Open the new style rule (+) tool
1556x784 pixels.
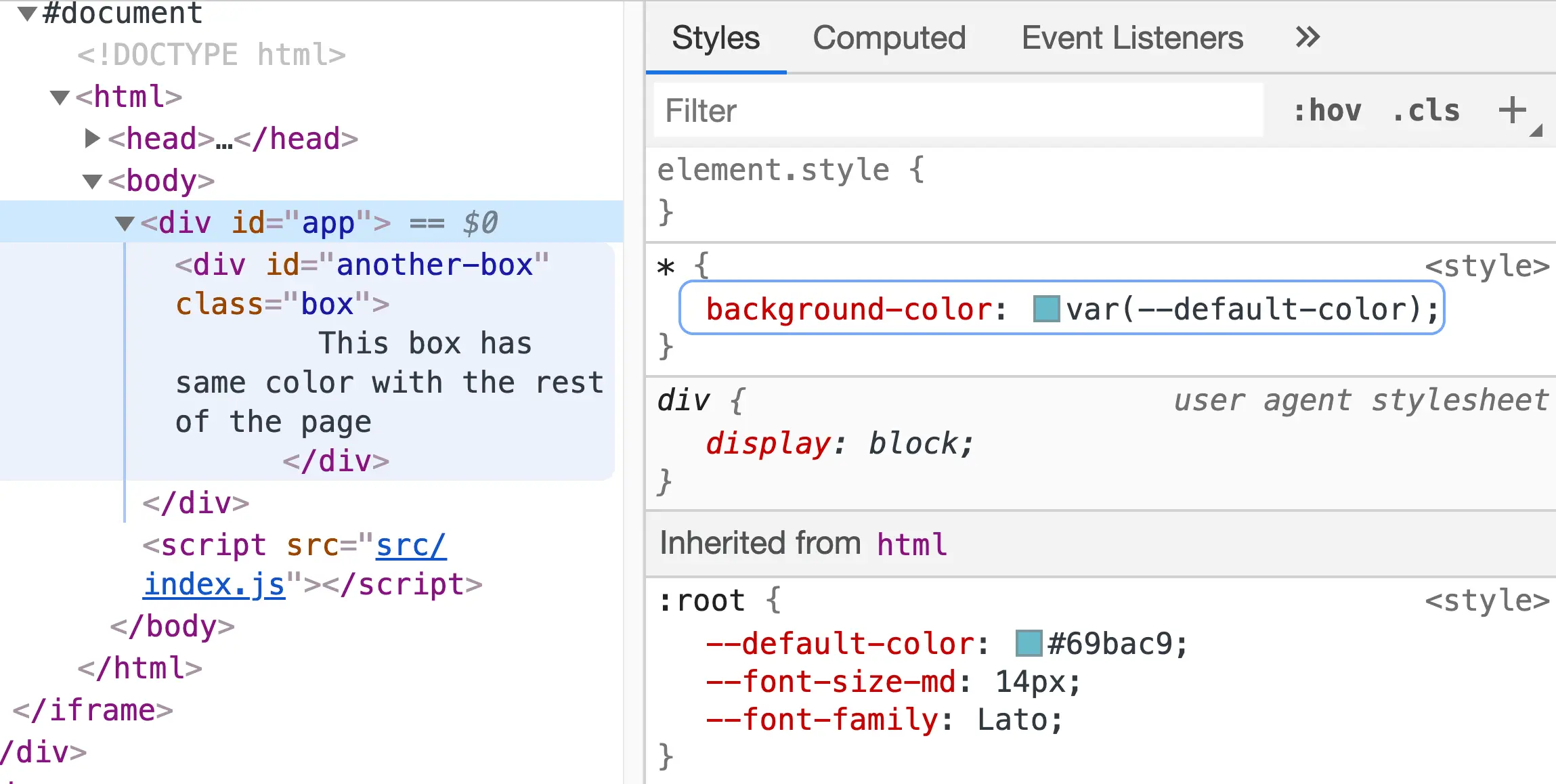pos(1513,110)
